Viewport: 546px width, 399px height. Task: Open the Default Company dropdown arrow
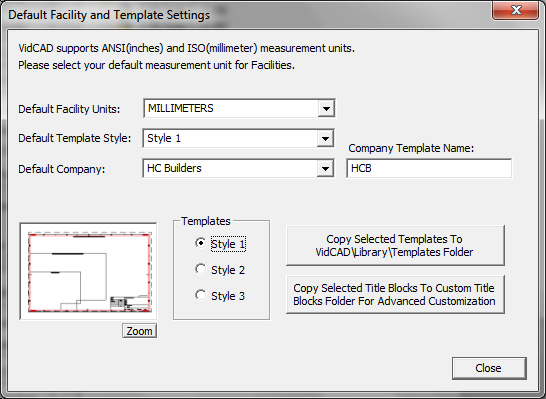(325, 169)
